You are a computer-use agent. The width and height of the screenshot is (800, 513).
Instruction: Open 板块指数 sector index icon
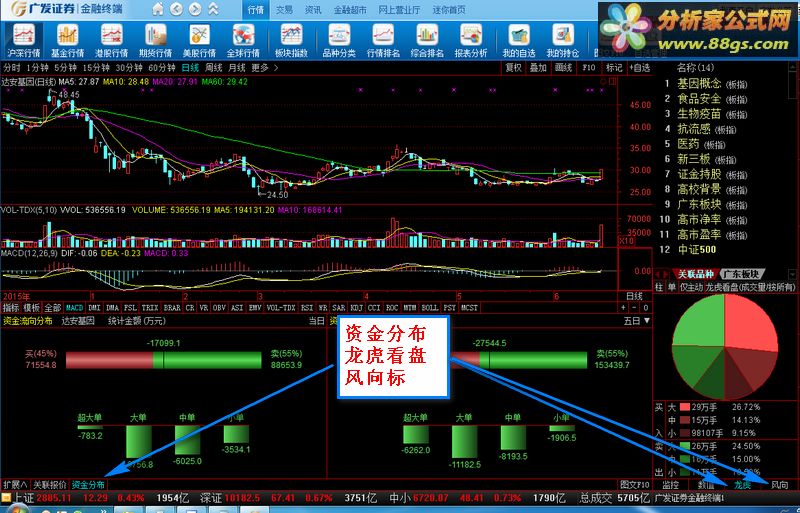[x=291, y=41]
